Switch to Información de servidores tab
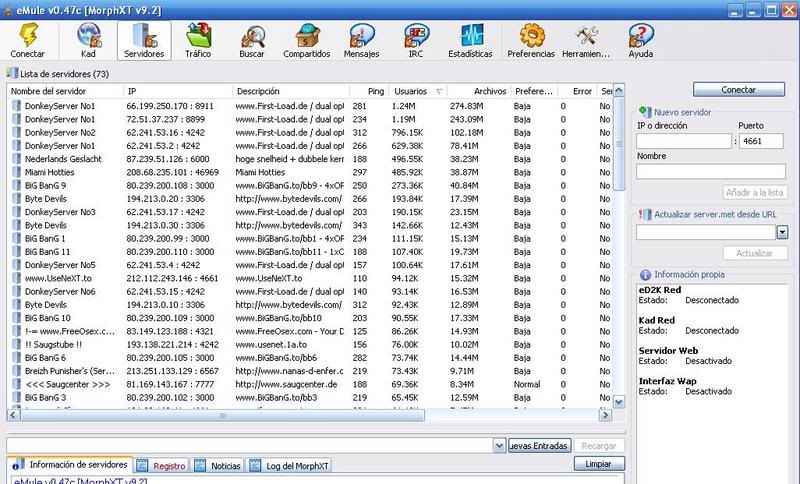This screenshot has width=800, height=484. point(70,465)
